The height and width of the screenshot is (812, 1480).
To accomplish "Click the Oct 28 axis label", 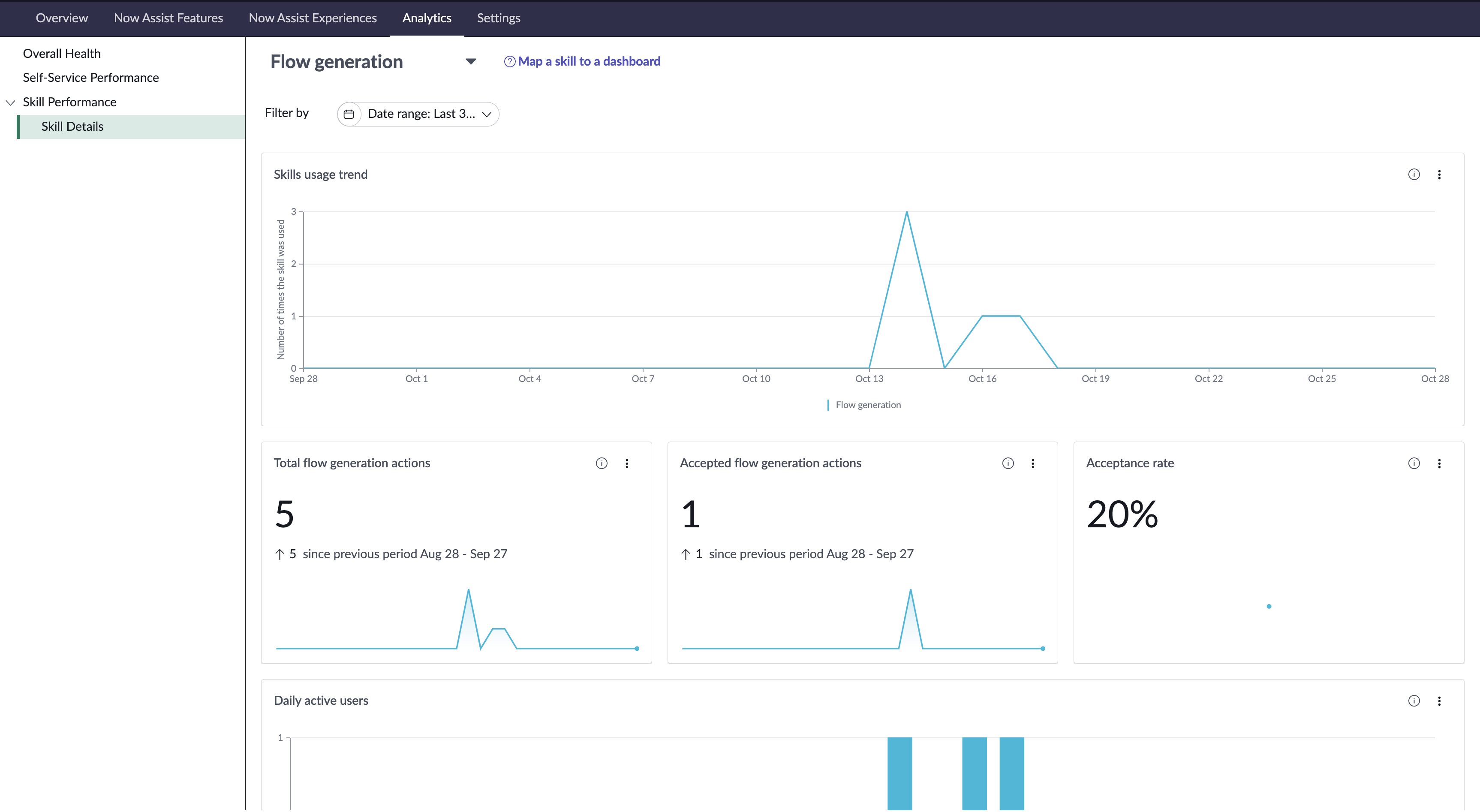I will tap(1435, 379).
